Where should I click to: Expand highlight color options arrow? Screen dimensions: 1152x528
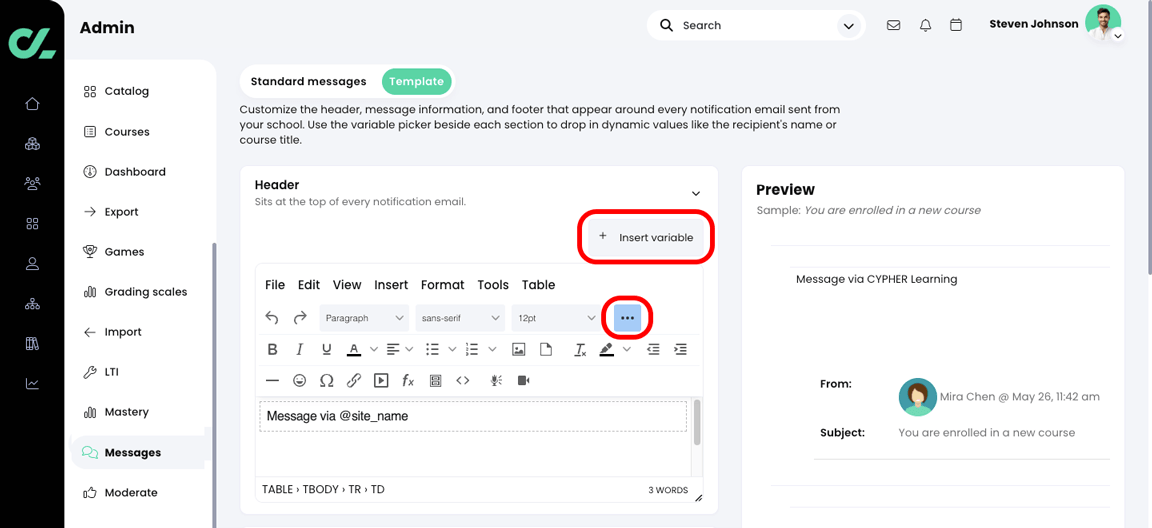click(x=627, y=350)
